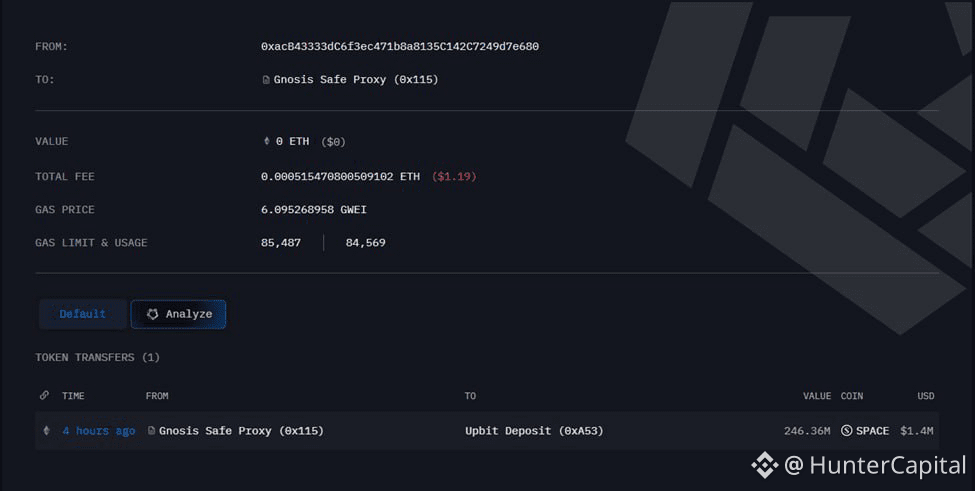Switch to the Analyze tab
975x491 pixels.
(x=178, y=314)
